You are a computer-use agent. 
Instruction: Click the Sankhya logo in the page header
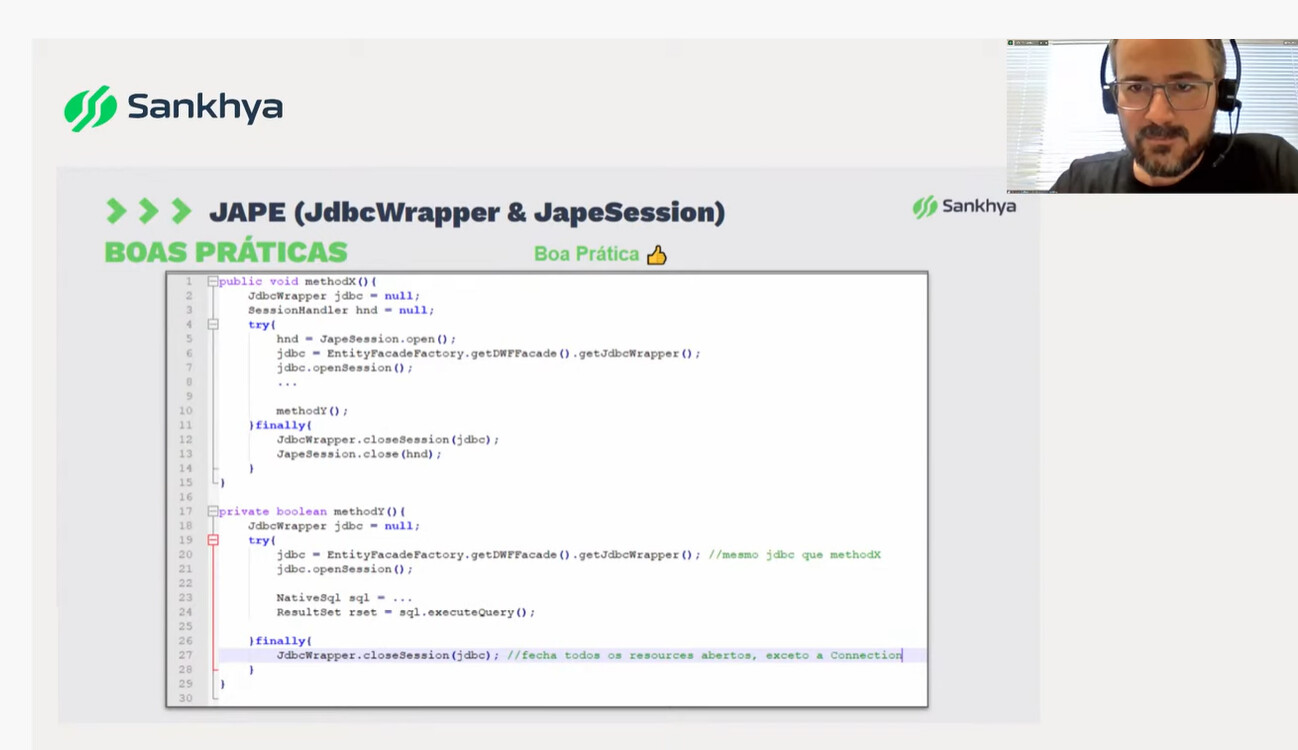coord(174,108)
